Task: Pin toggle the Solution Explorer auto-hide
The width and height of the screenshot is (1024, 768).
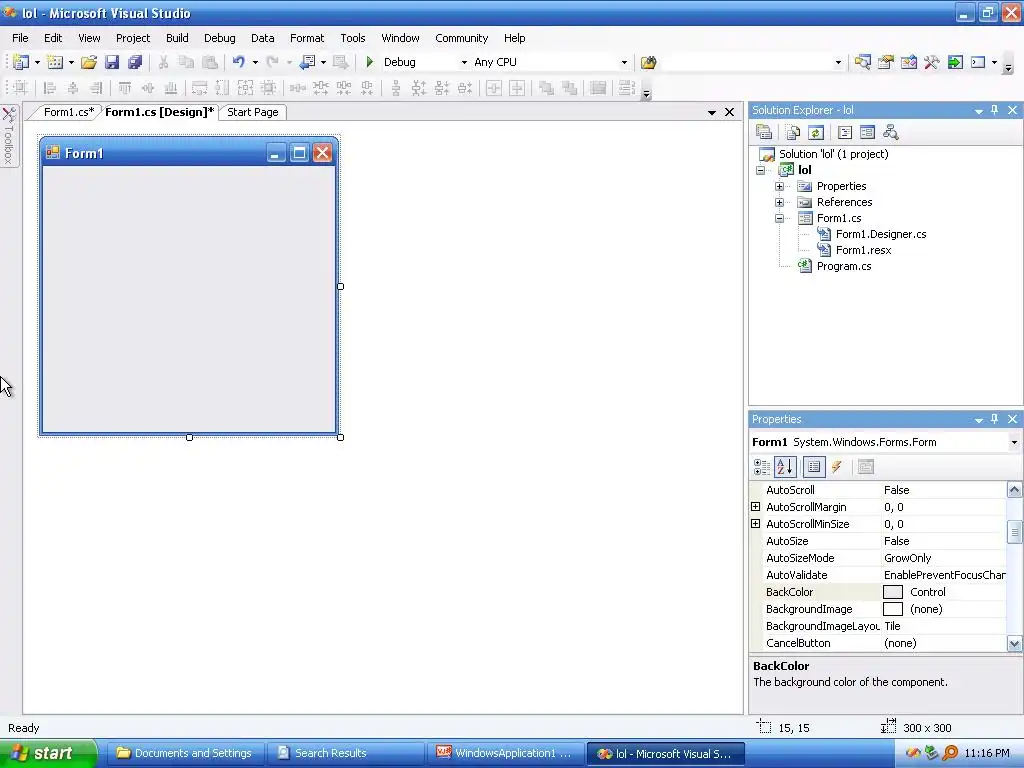Action: 995,110
